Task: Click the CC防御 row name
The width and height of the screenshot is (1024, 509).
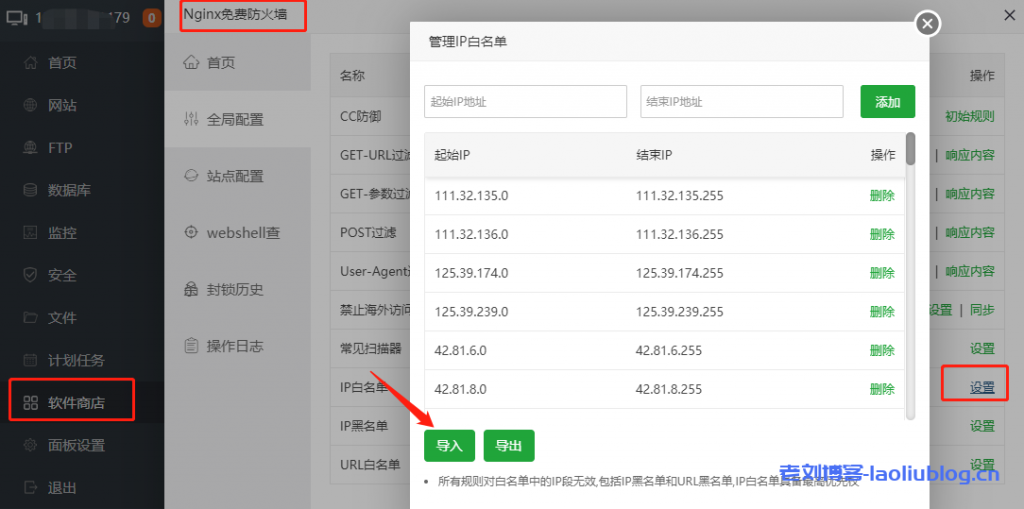Action: click(360, 117)
